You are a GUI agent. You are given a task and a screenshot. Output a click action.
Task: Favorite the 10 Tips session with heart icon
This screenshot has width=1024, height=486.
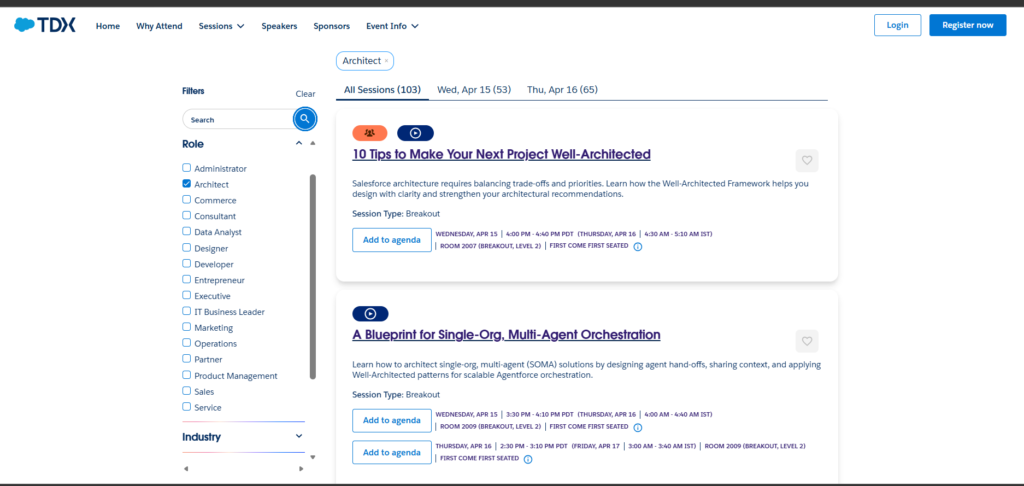pos(807,160)
